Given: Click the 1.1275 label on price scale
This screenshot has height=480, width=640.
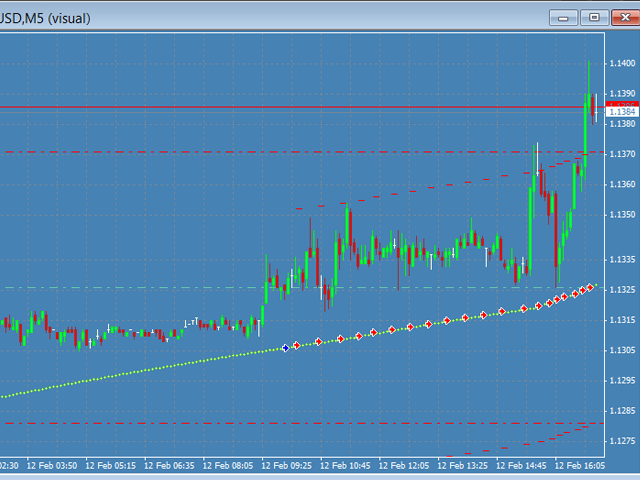Looking at the screenshot, I should click(621, 441).
